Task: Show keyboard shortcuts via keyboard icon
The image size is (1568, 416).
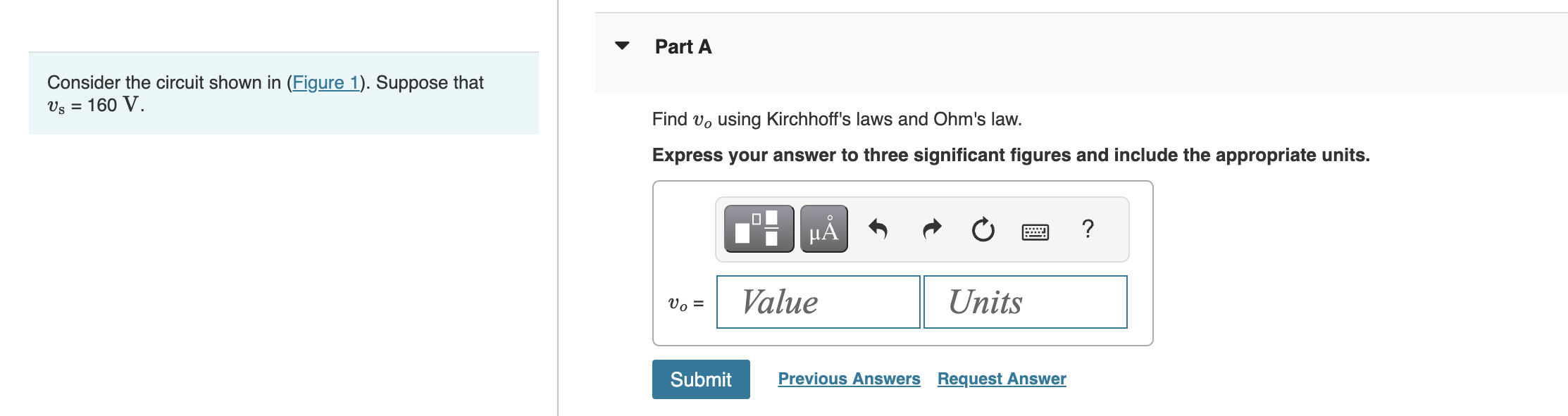Action: [1035, 231]
